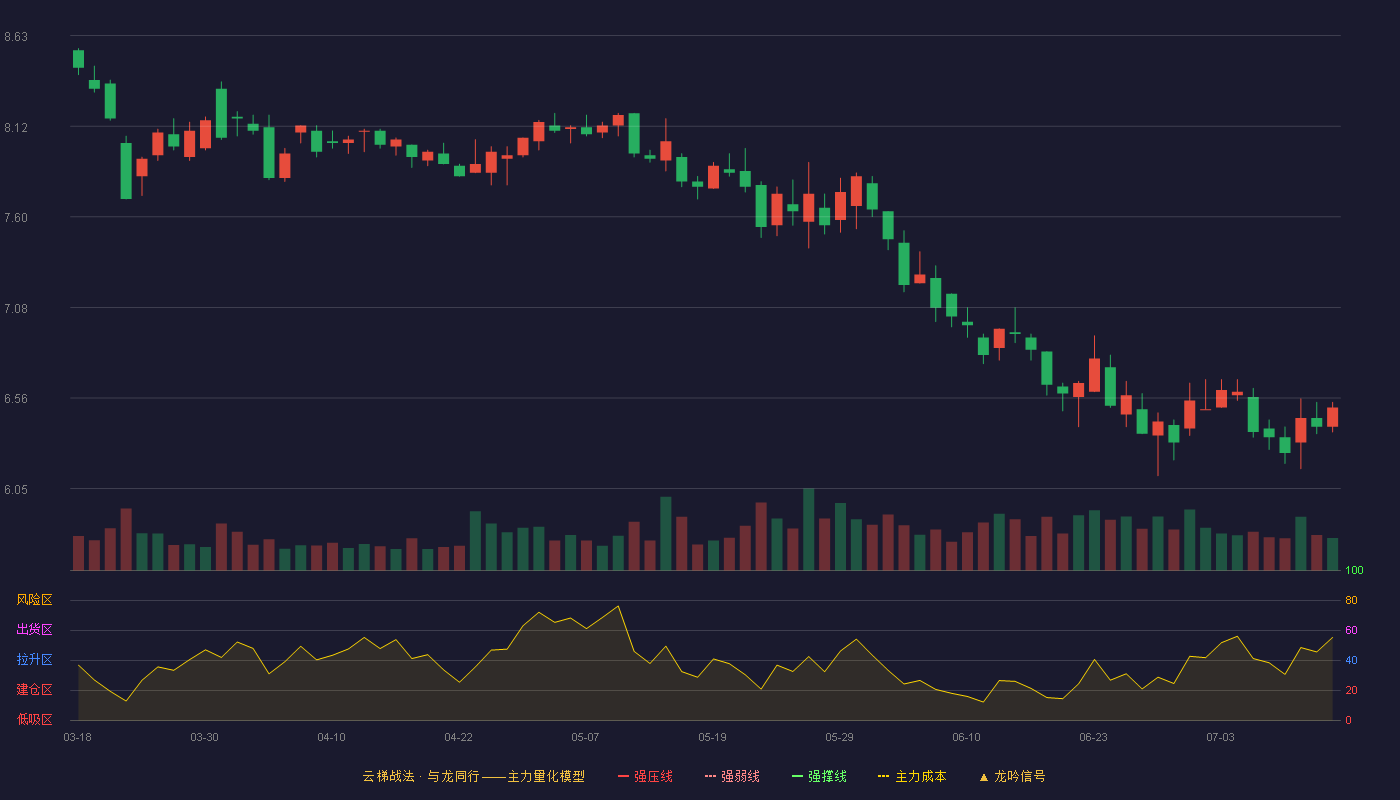1400x800 pixels.
Task: Click the tallest green volume bar
Action: pyautogui.click(x=808, y=529)
